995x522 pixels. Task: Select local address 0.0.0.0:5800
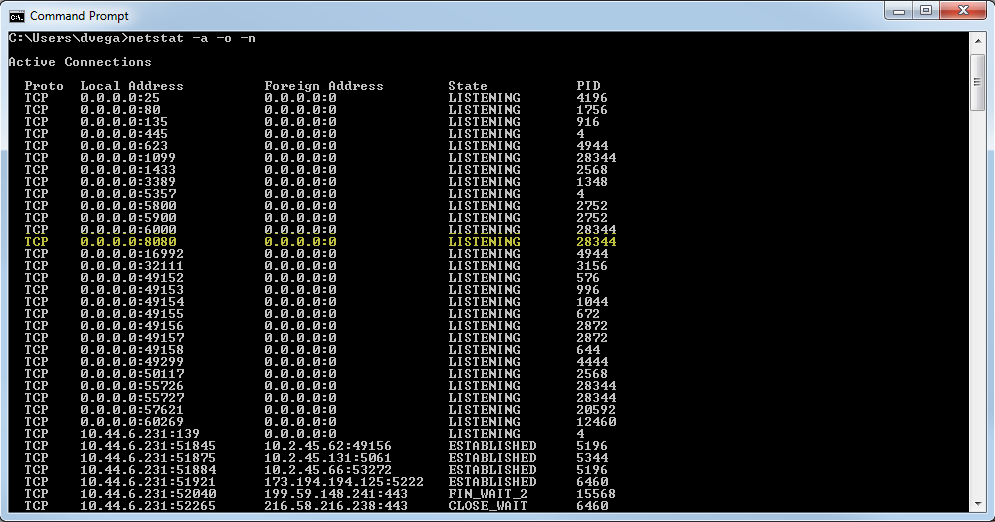coord(128,206)
